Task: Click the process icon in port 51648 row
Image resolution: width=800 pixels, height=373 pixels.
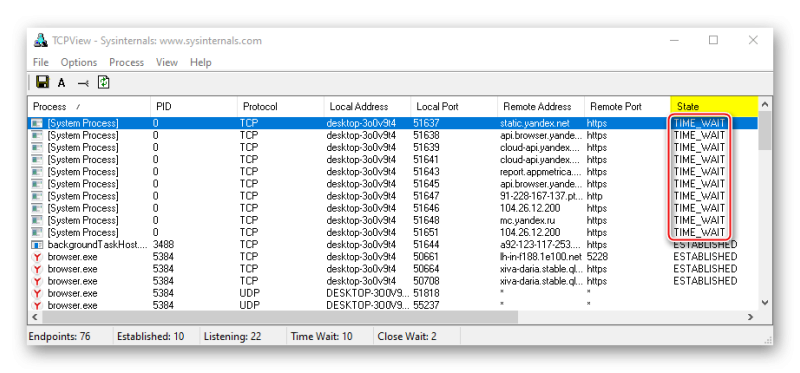Action: [x=37, y=220]
